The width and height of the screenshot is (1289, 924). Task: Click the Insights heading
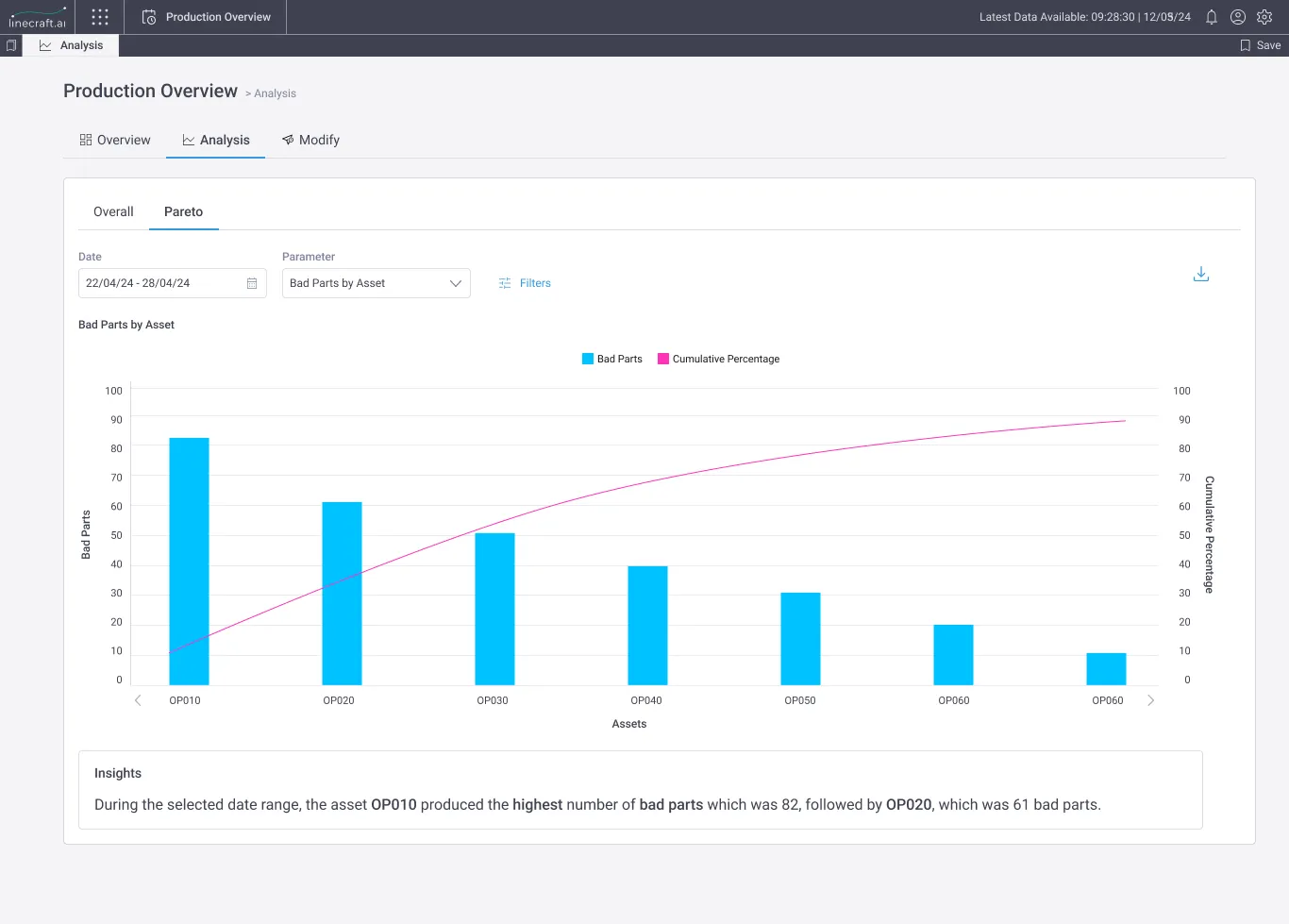coord(118,773)
